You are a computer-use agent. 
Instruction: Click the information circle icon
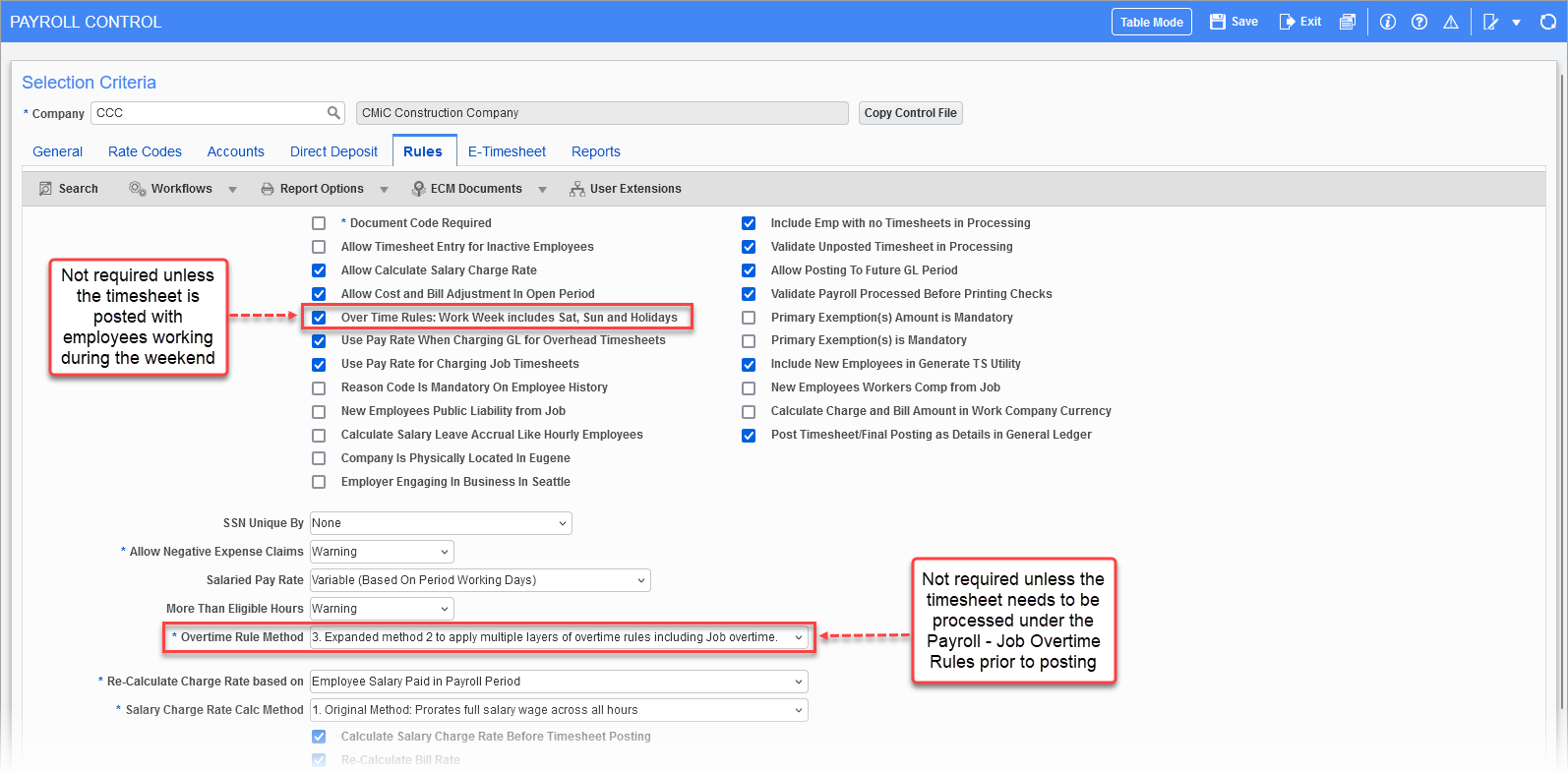[1388, 22]
